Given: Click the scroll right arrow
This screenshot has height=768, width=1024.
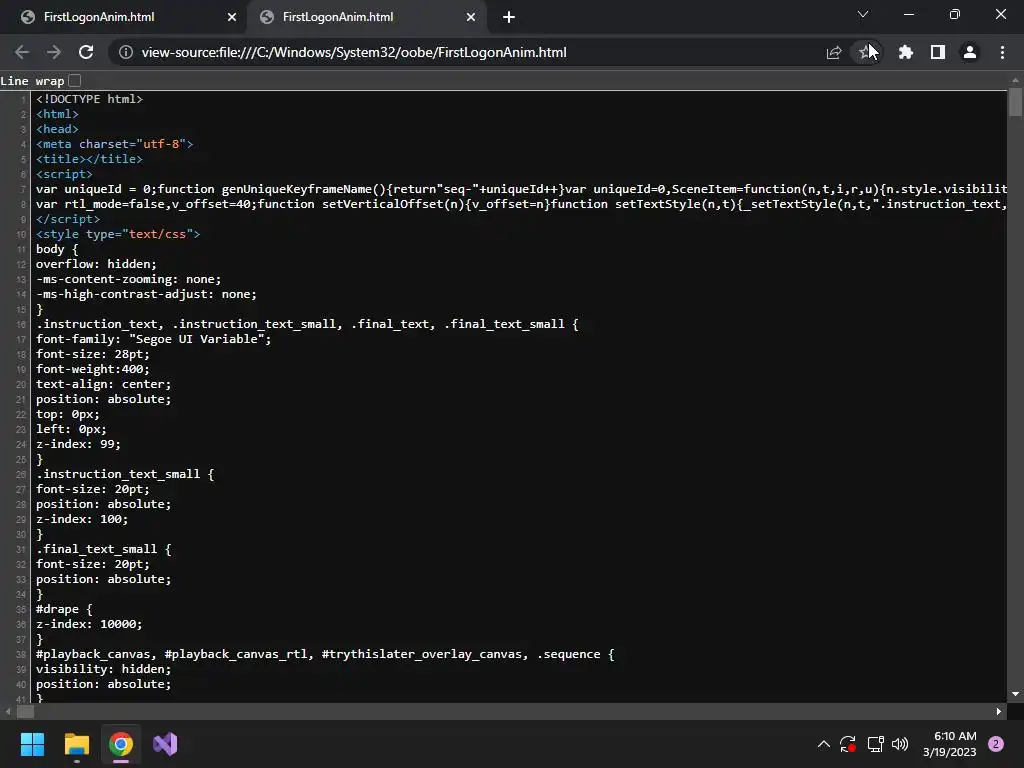Looking at the screenshot, I should [x=999, y=712].
